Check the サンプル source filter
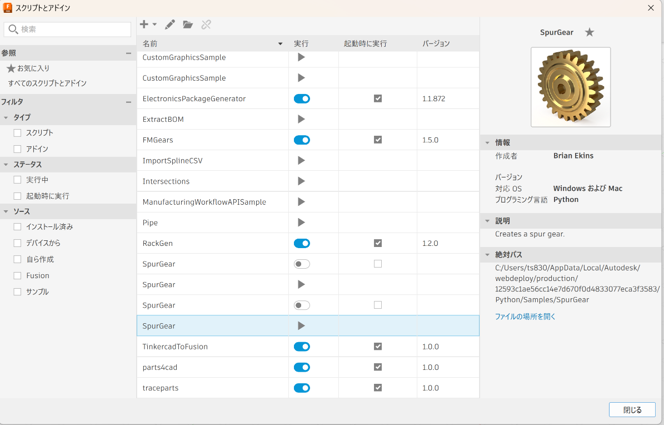Screen dimensions: 664x425 pyautogui.click(x=17, y=292)
